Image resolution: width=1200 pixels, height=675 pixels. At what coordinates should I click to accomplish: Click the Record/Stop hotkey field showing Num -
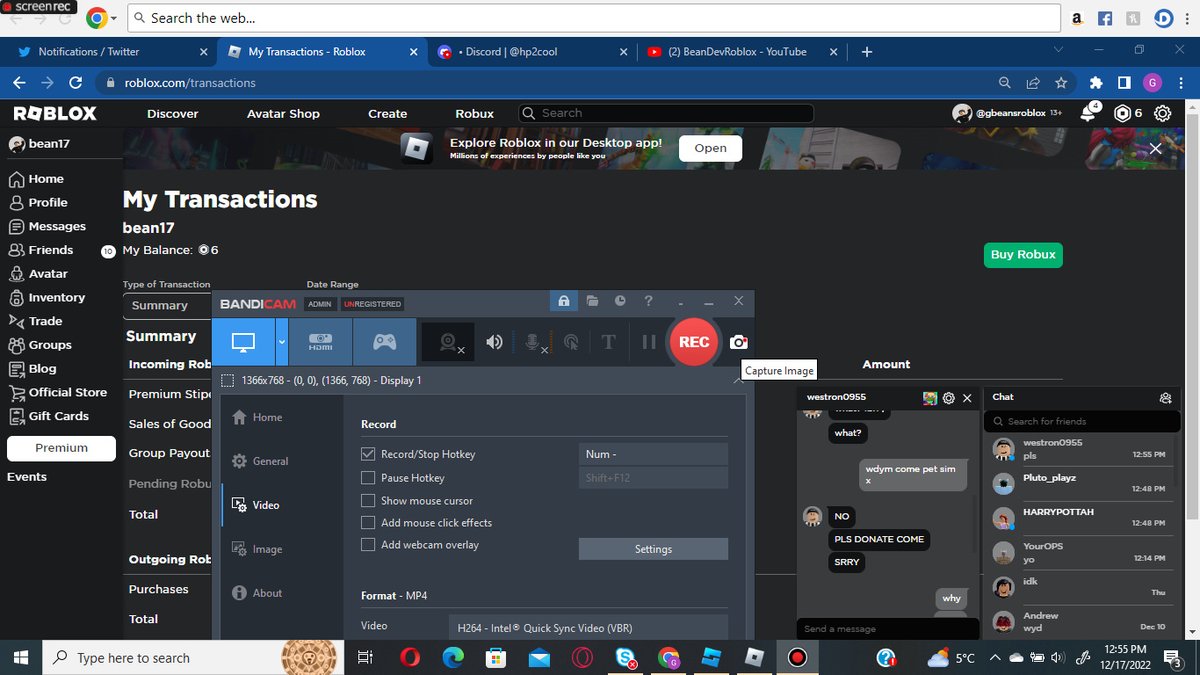tap(653, 454)
